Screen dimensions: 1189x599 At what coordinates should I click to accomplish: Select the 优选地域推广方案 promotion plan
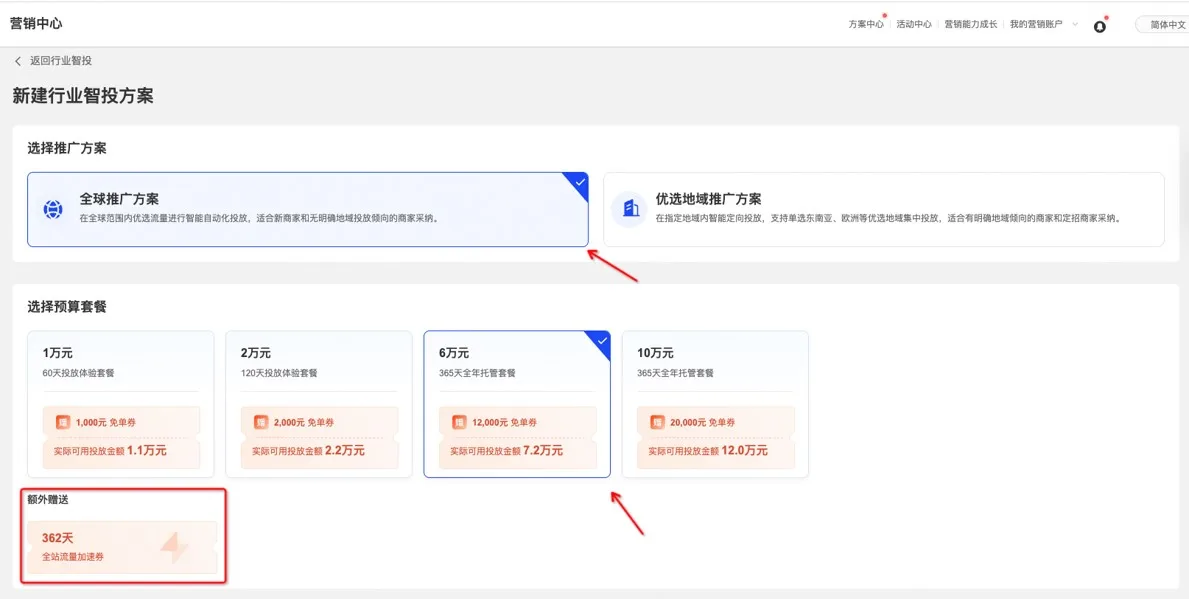click(883, 209)
